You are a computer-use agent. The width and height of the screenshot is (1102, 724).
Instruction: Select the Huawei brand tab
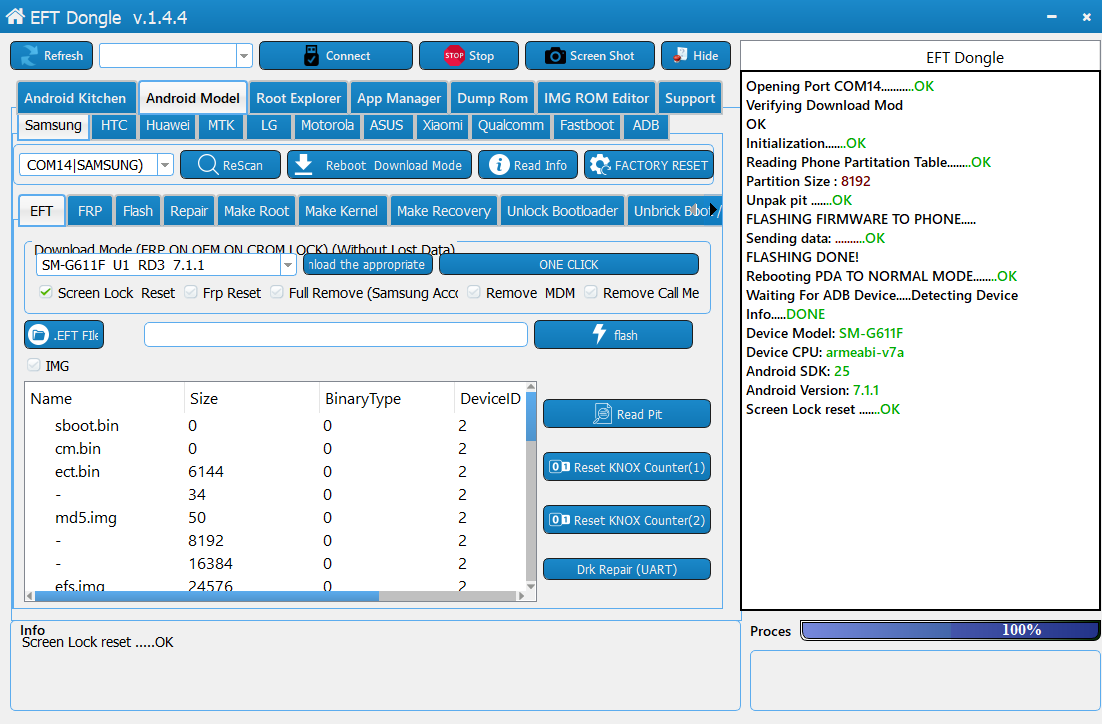click(x=168, y=125)
